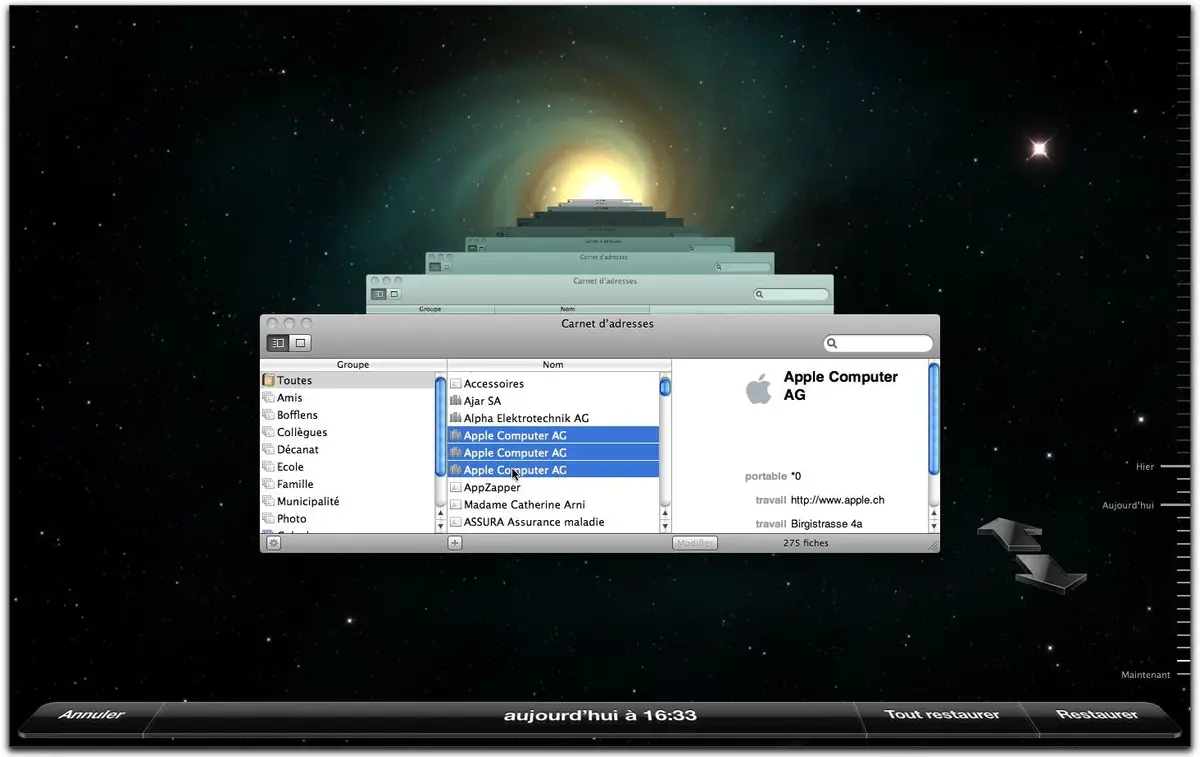Jump to Maintenant on the timeline

[1145, 675]
